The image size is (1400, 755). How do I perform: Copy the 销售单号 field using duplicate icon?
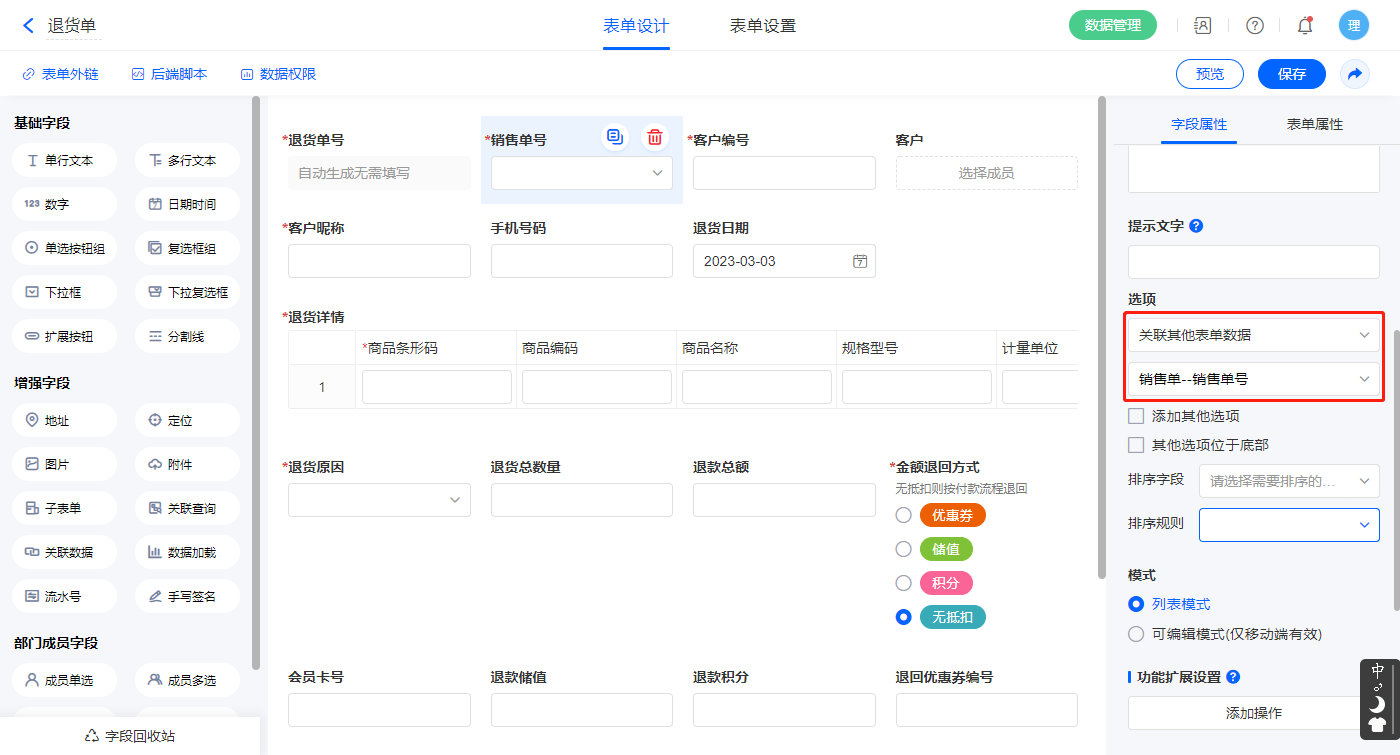pos(614,137)
